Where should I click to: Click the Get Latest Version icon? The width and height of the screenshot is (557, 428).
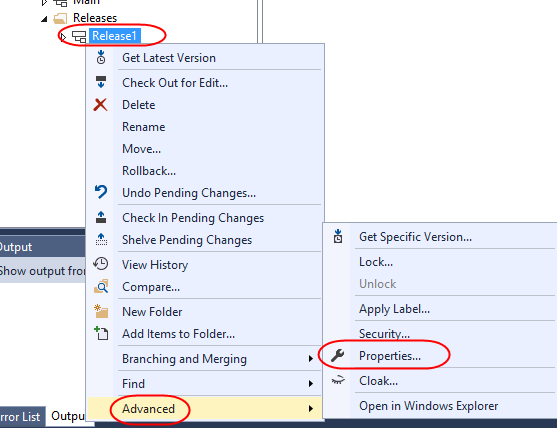point(101,57)
